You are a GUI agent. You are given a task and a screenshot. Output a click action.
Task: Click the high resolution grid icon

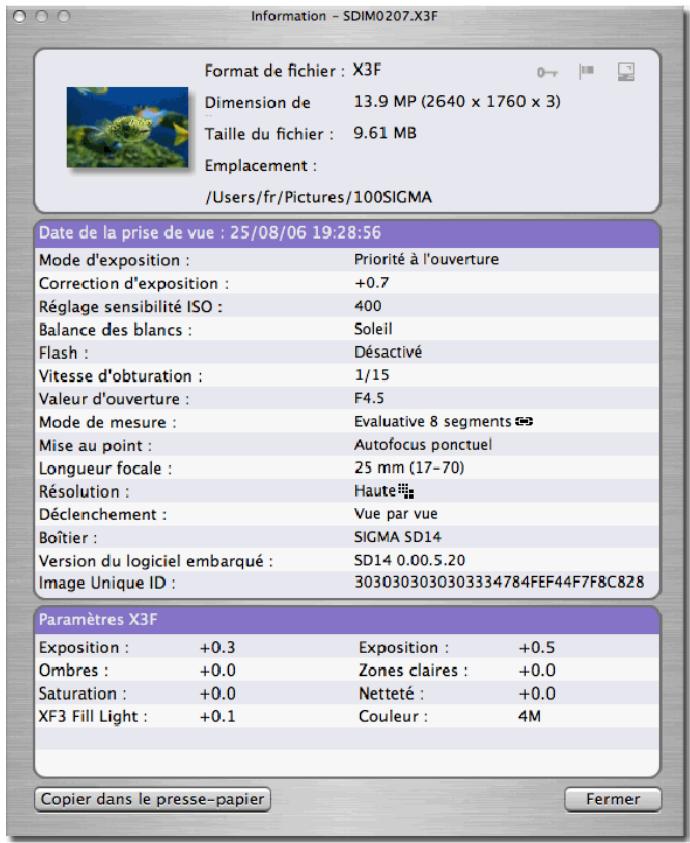(x=406, y=491)
